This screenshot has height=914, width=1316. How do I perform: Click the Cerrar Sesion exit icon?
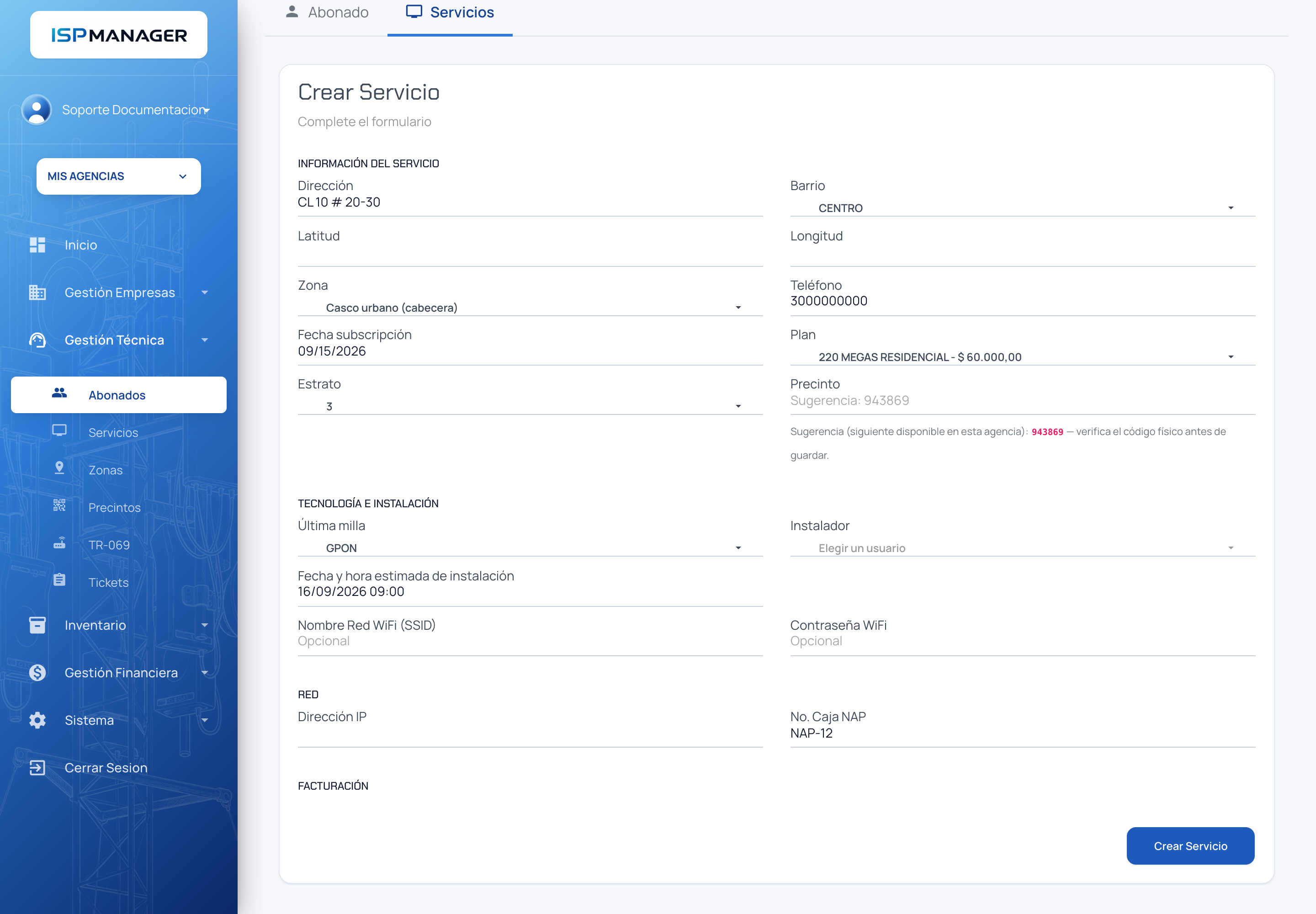click(x=37, y=768)
